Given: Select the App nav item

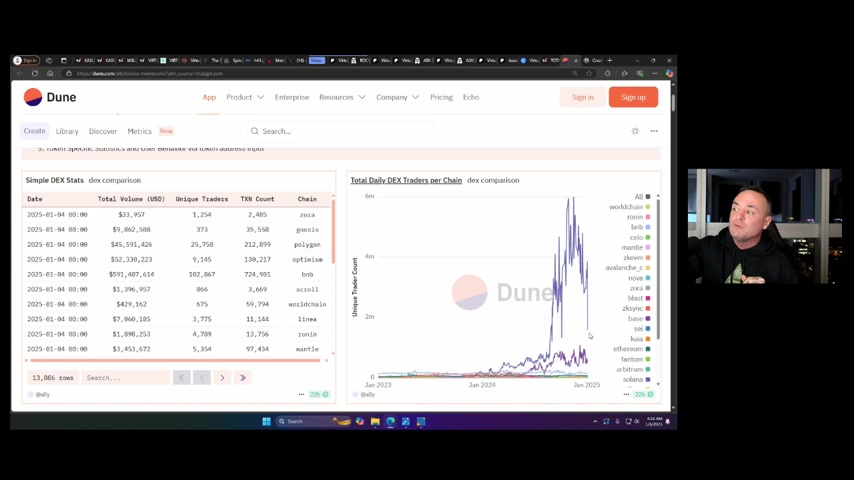Looking at the screenshot, I should pos(209,97).
